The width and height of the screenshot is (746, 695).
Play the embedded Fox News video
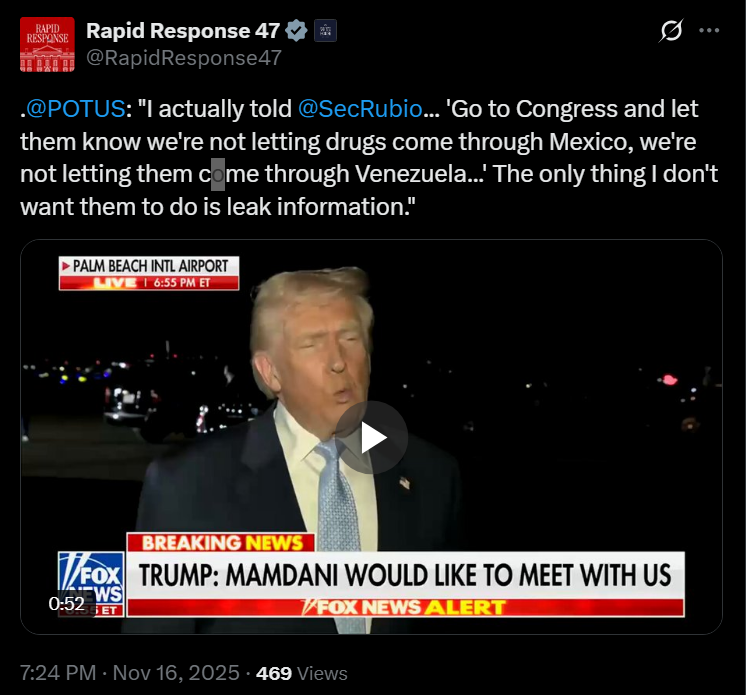(372, 438)
